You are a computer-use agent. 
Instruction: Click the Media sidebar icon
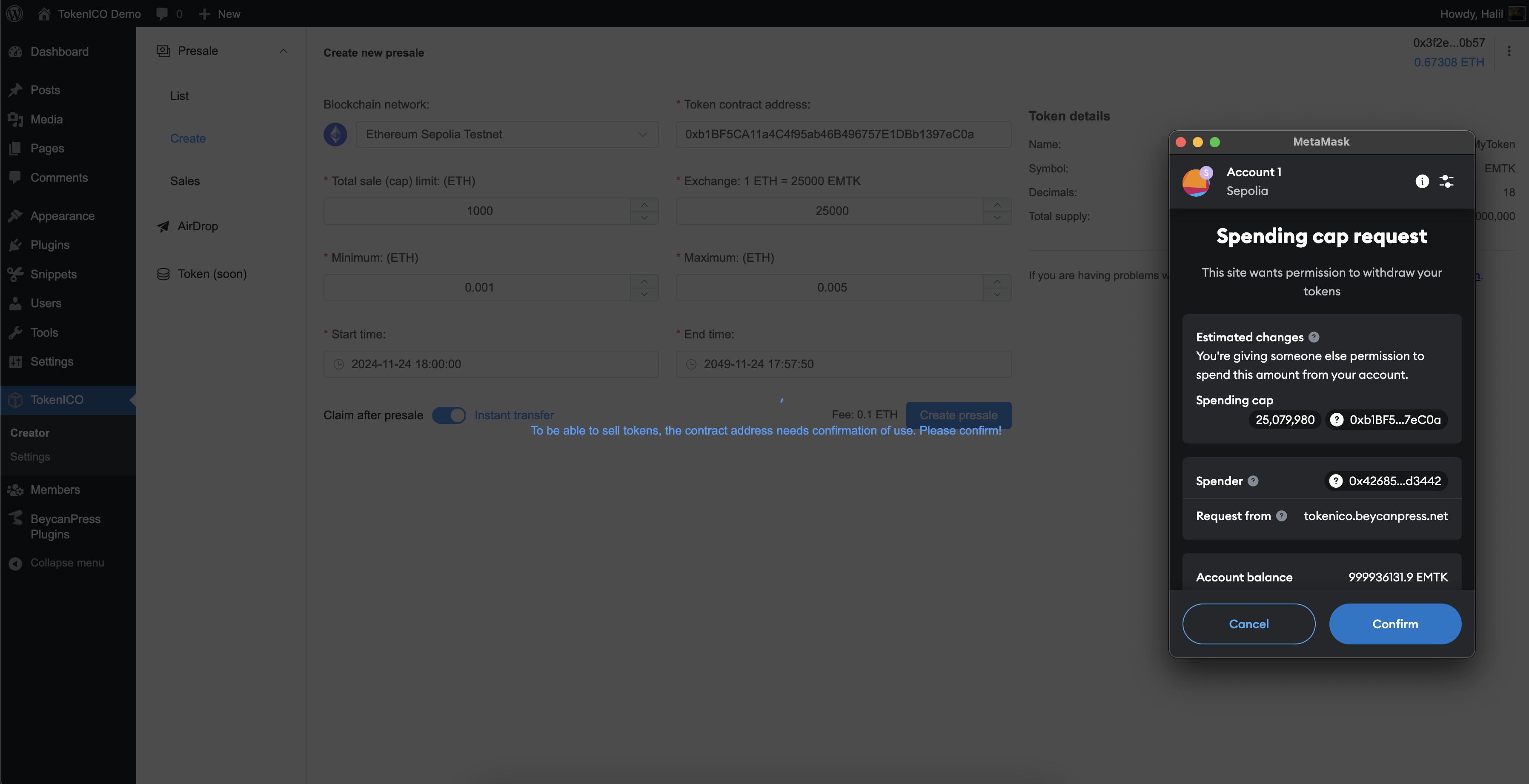coord(15,119)
